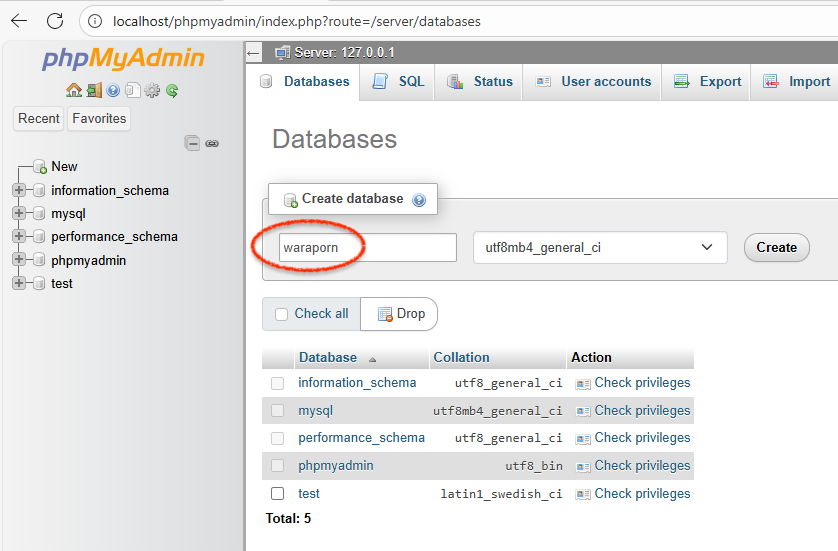Reload navigation panel with green refresh icon
Viewport: 838px width, 551px height.
pos(172,90)
